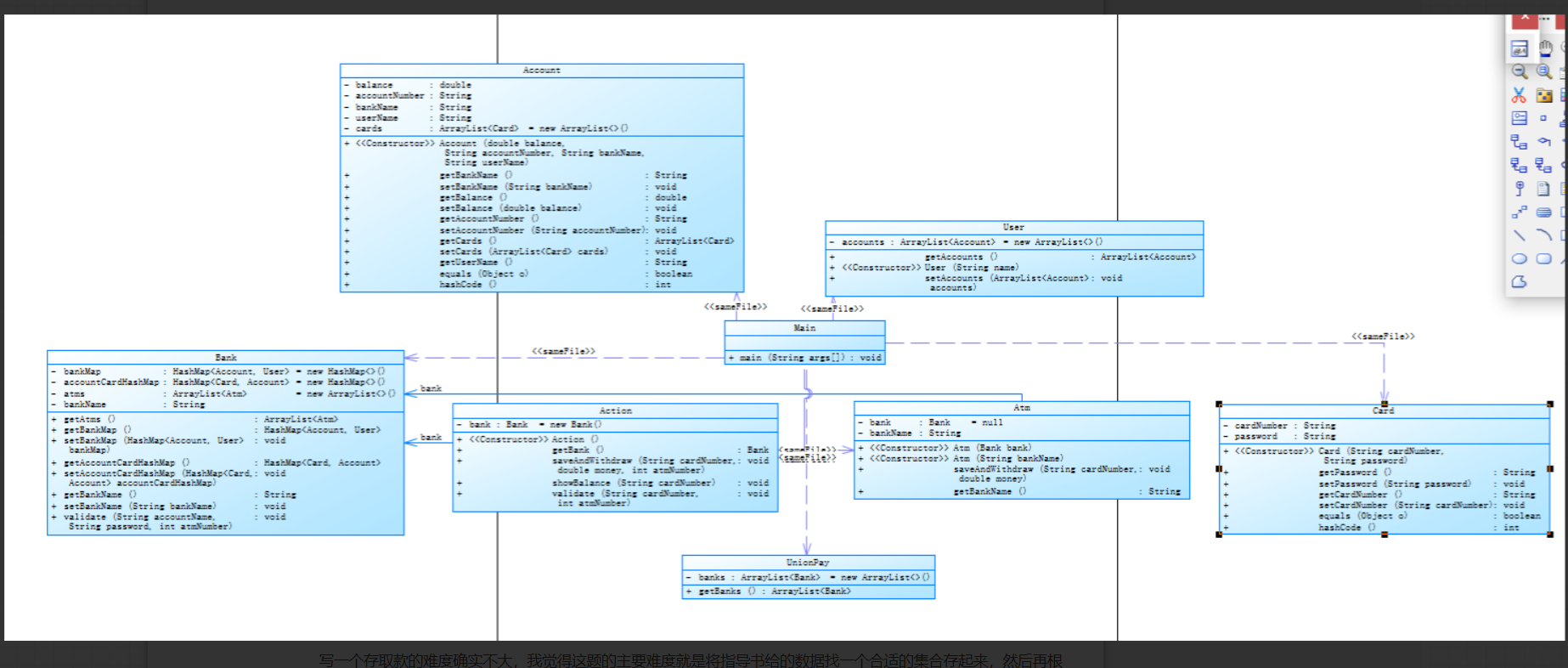Click the Action class header

616,410
